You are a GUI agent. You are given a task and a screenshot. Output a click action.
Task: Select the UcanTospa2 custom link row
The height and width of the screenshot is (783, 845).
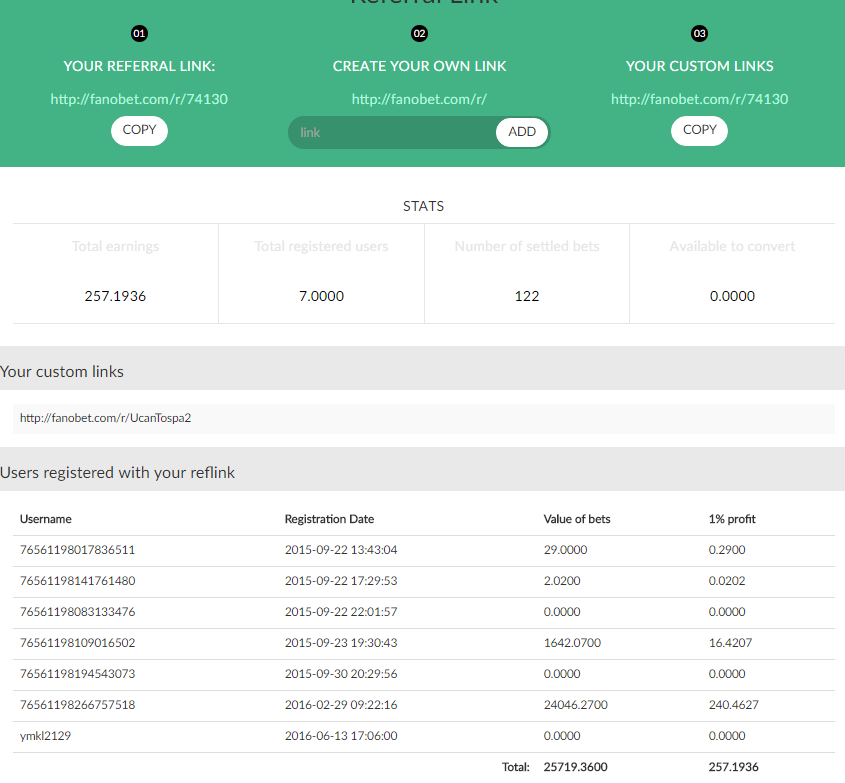click(x=424, y=419)
